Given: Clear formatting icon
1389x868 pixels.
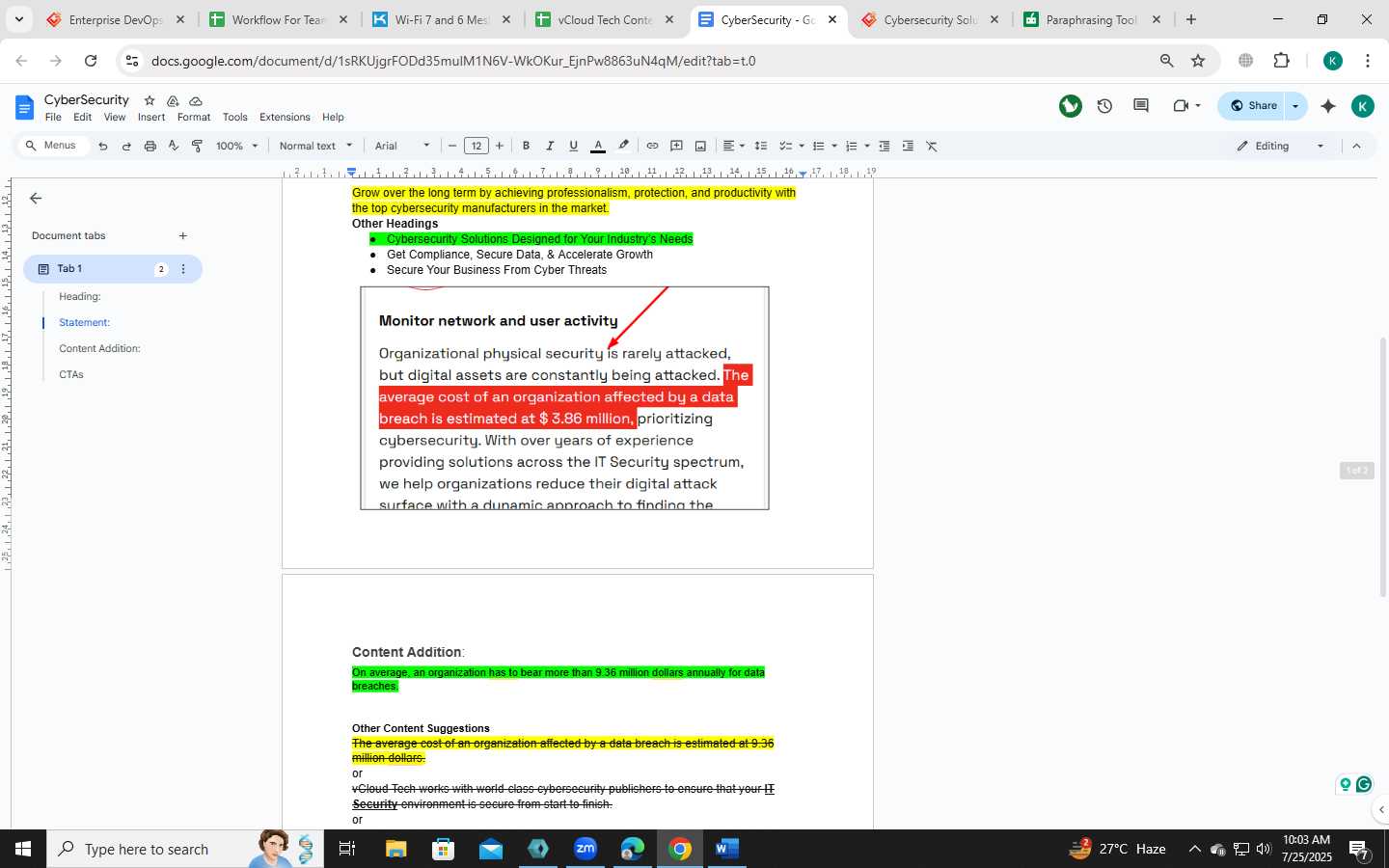Looking at the screenshot, I should point(932,146).
